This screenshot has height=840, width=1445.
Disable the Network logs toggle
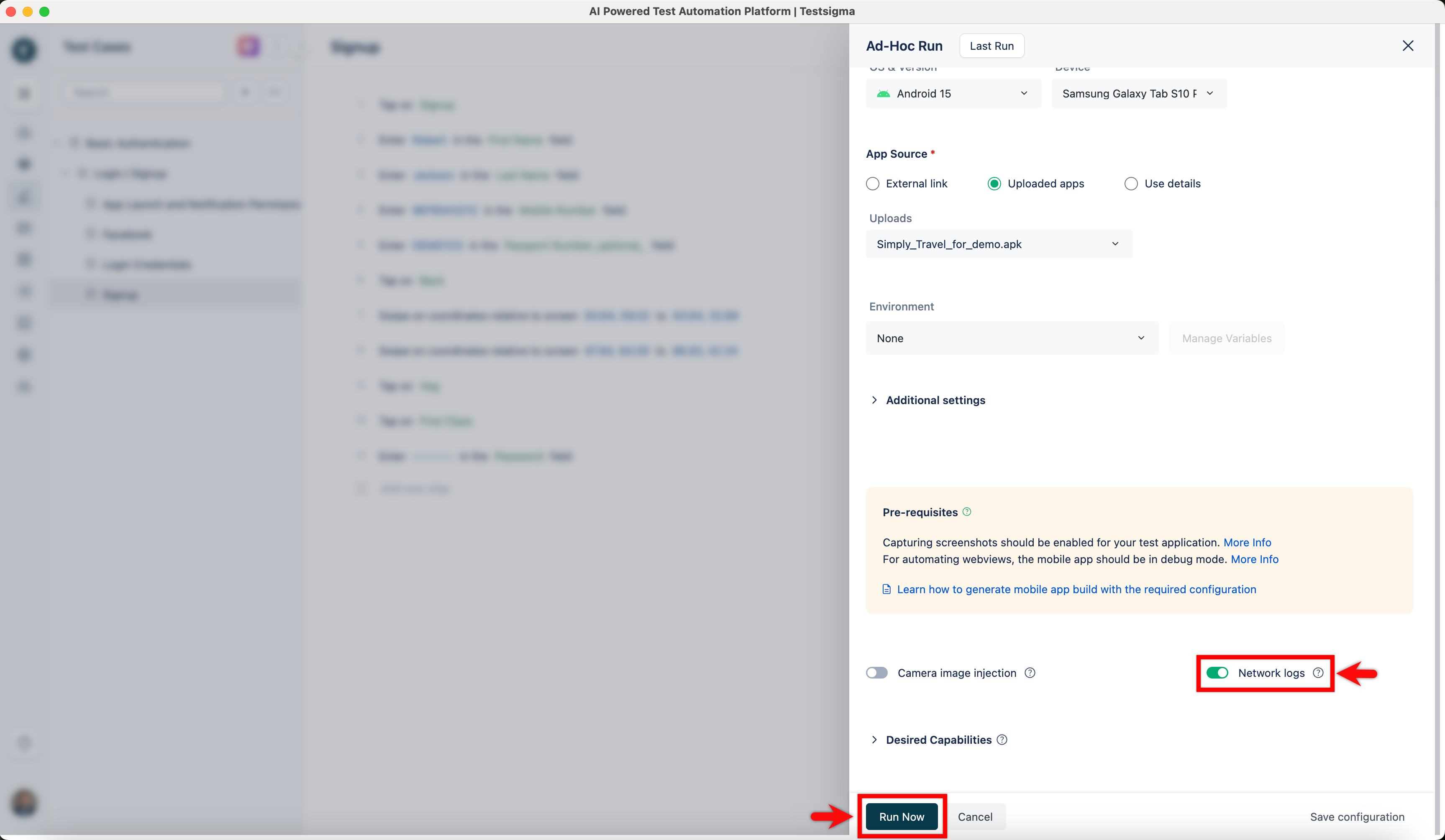click(1218, 673)
